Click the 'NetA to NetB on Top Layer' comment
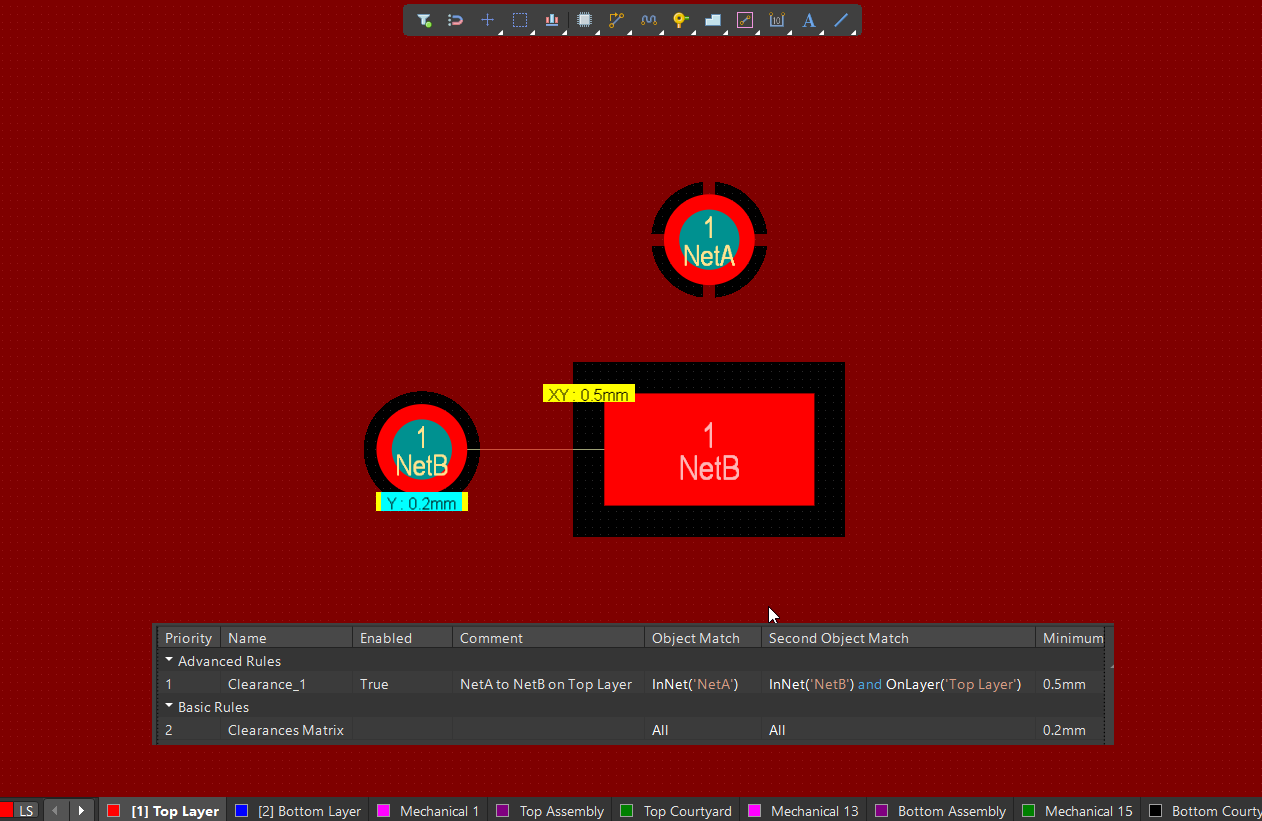Viewport: 1262px width, 821px height. coord(546,684)
